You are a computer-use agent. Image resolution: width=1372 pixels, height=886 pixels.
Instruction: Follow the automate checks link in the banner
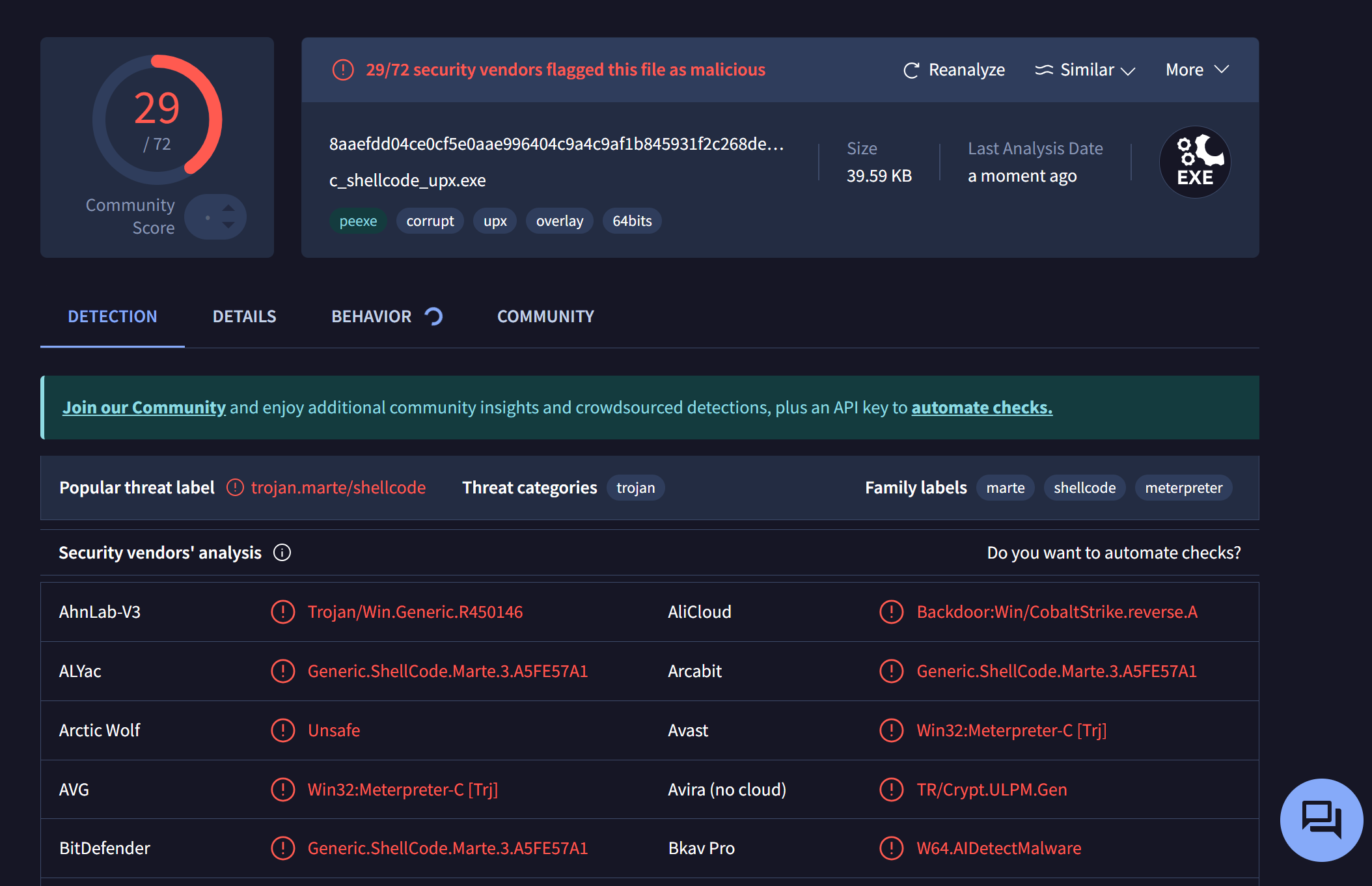click(981, 408)
